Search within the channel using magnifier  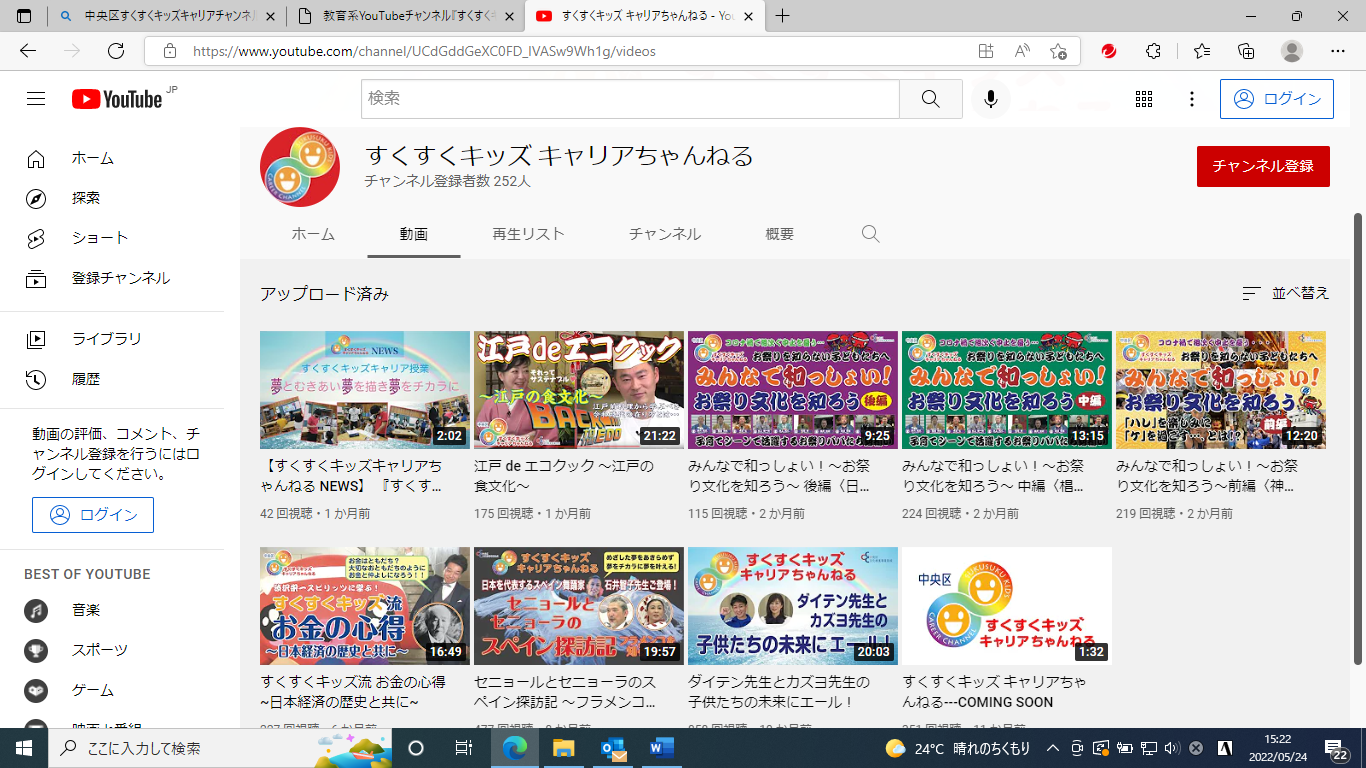tap(870, 234)
